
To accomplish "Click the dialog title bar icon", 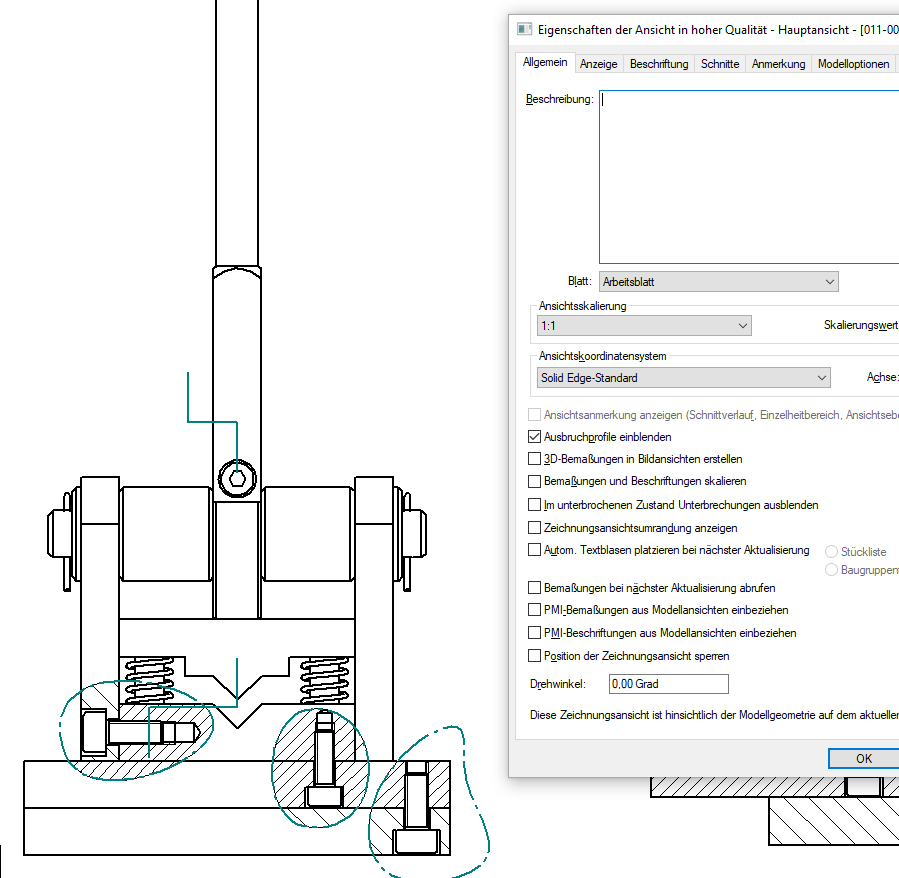I will point(524,29).
